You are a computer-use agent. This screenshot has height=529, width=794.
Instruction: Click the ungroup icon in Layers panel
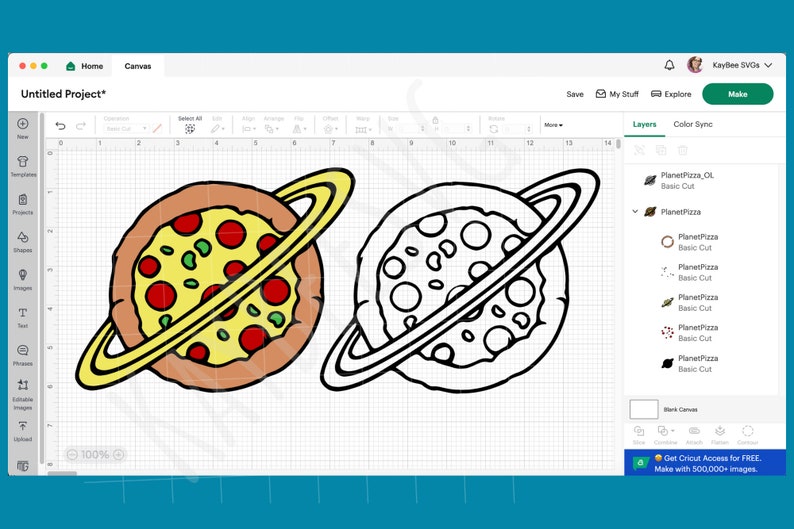tap(639, 150)
